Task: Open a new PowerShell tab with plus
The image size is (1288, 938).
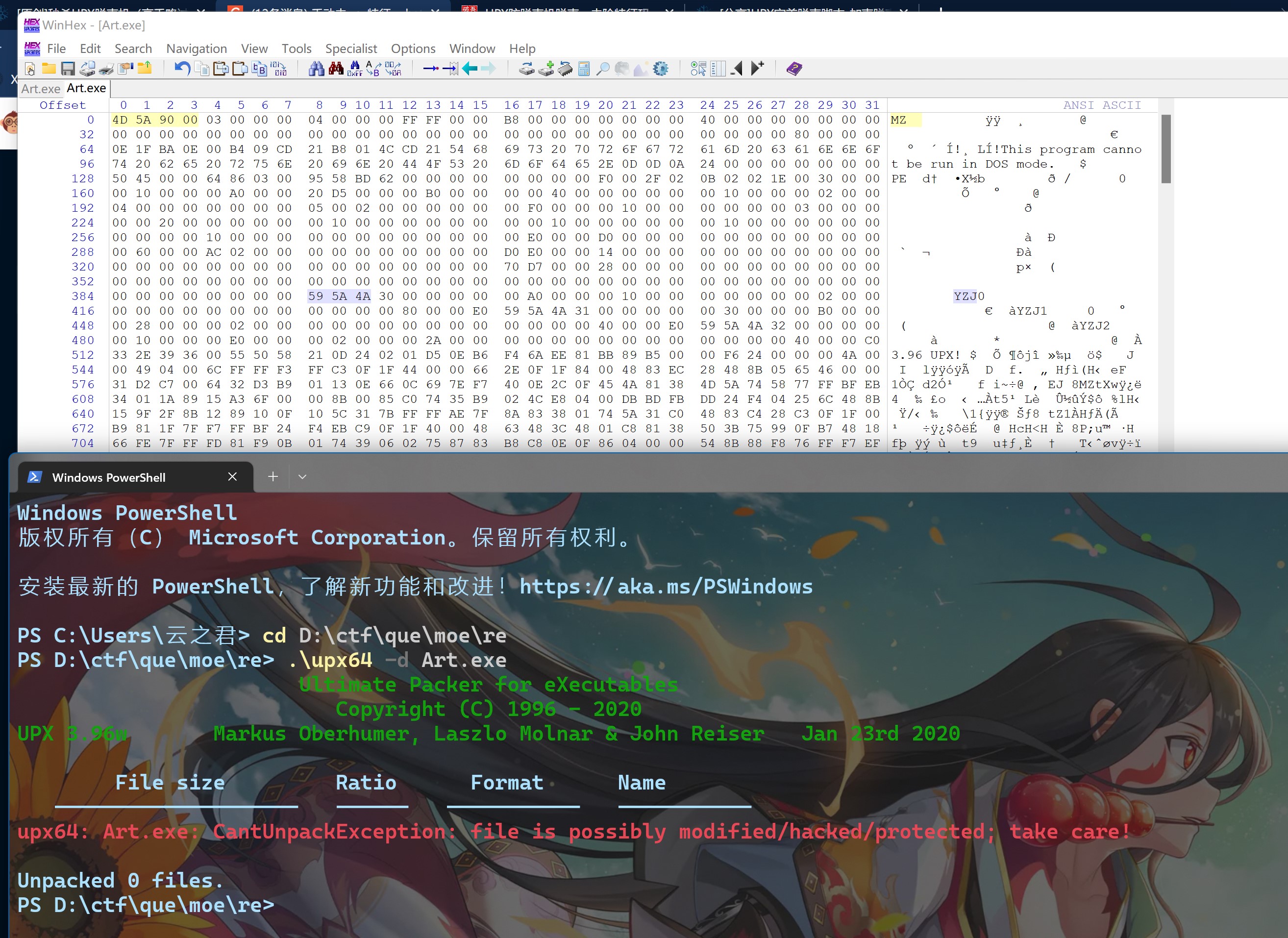Action: (x=273, y=477)
